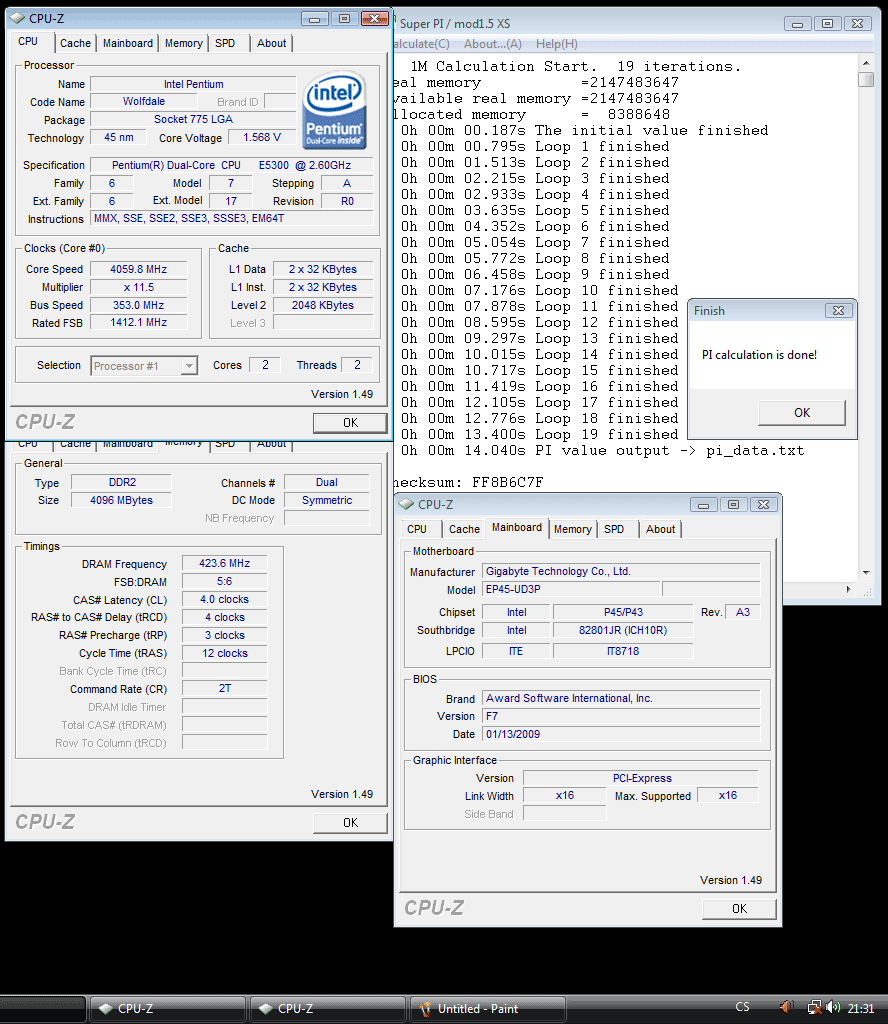Open the Cache tab in top CPU-Z window
The image size is (888, 1024).
click(75, 43)
